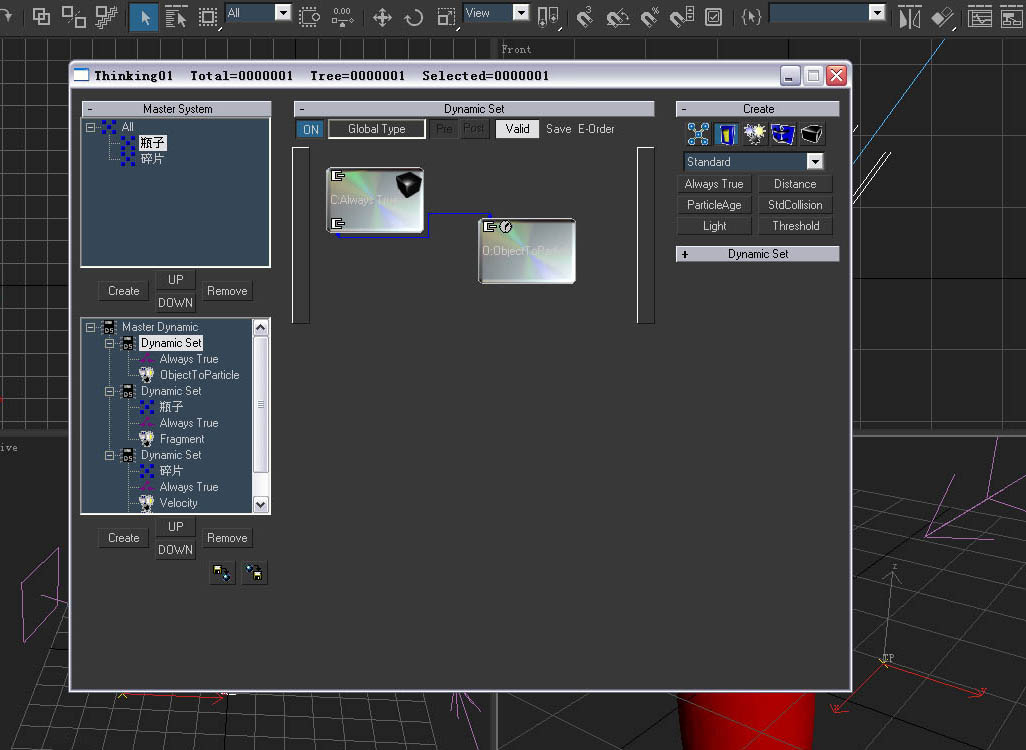Toggle the ON button in Dynamic Set

311,129
